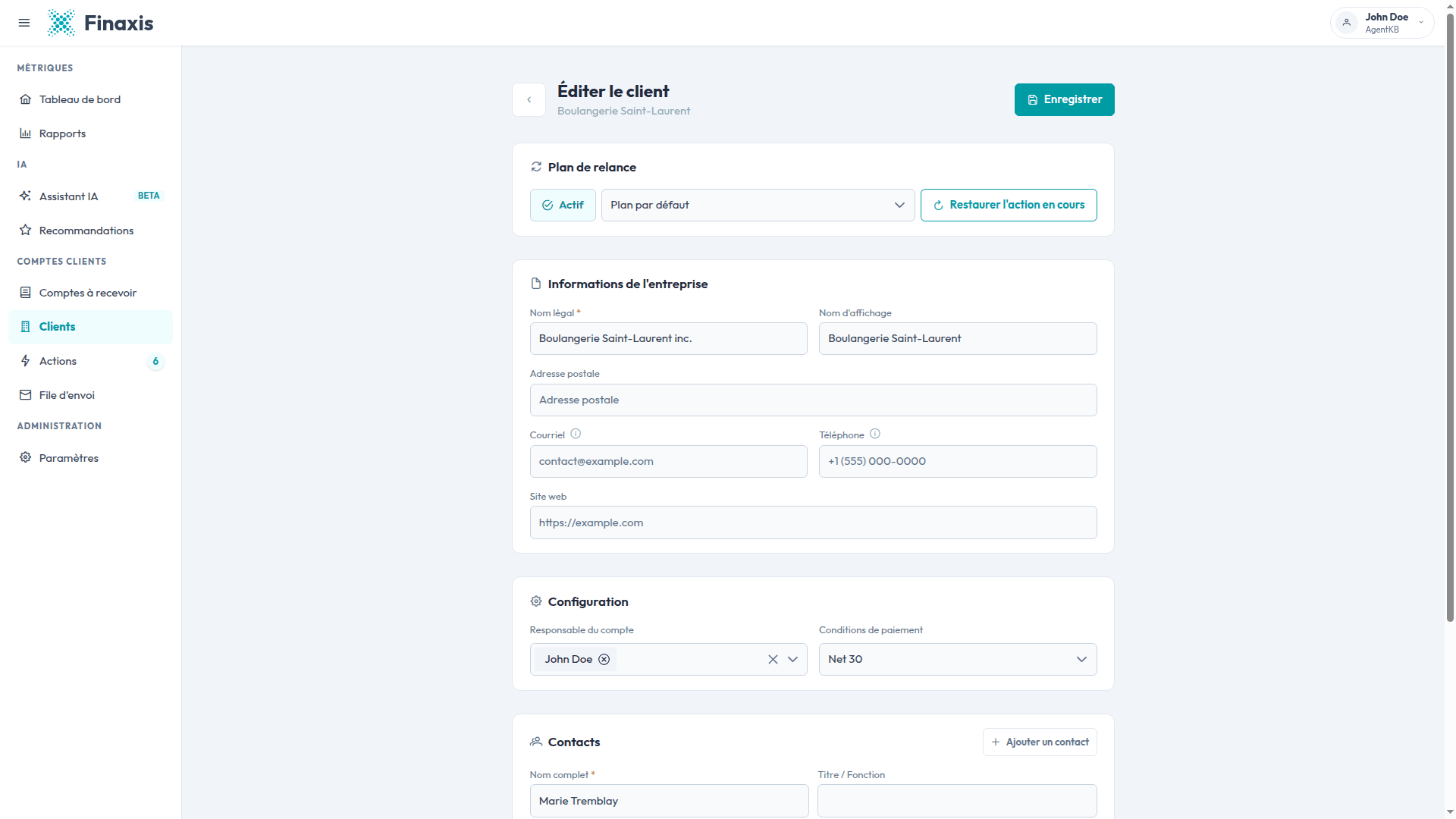Click the BETA badge next to Assistant IA

click(149, 196)
